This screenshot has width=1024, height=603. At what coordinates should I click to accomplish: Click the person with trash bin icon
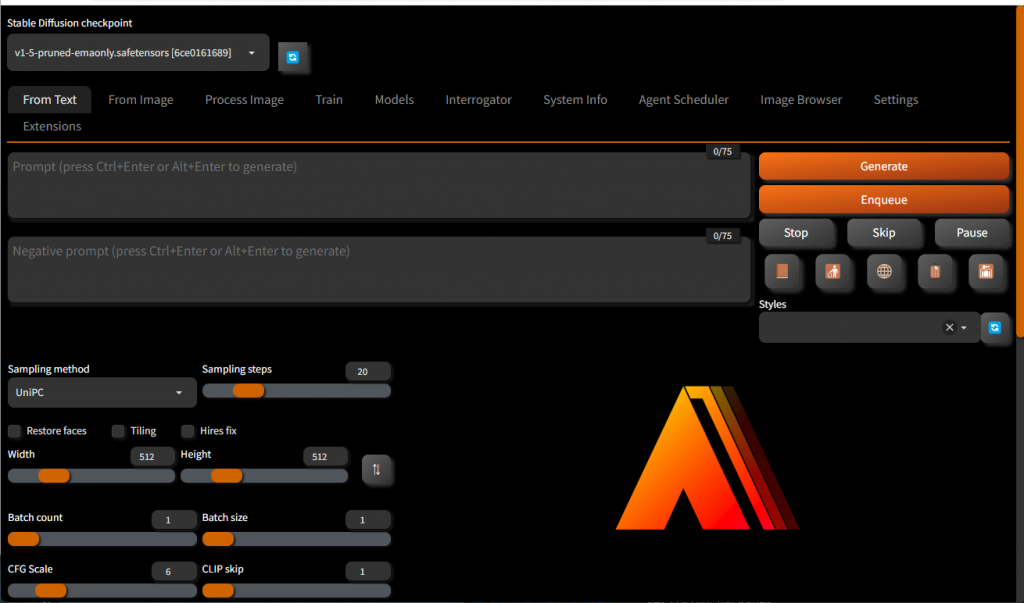point(833,271)
